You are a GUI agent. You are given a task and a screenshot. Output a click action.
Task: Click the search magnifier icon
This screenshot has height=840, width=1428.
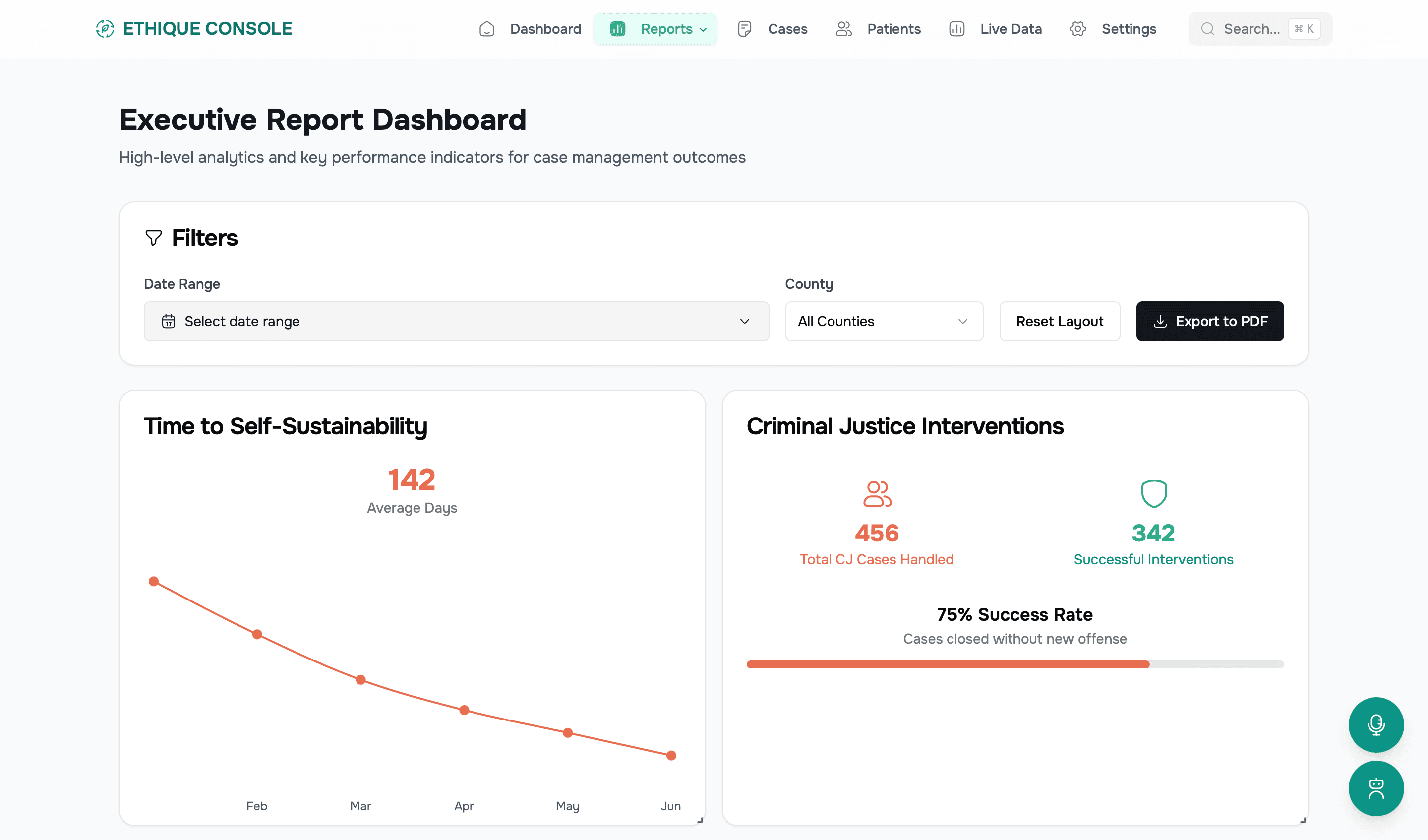coord(1207,28)
